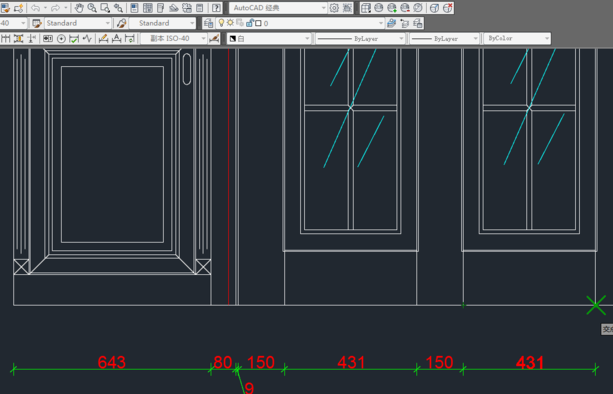Click the add viewport globe with green plus
Image resolution: width=613 pixels, height=394 pixels.
[392, 8]
